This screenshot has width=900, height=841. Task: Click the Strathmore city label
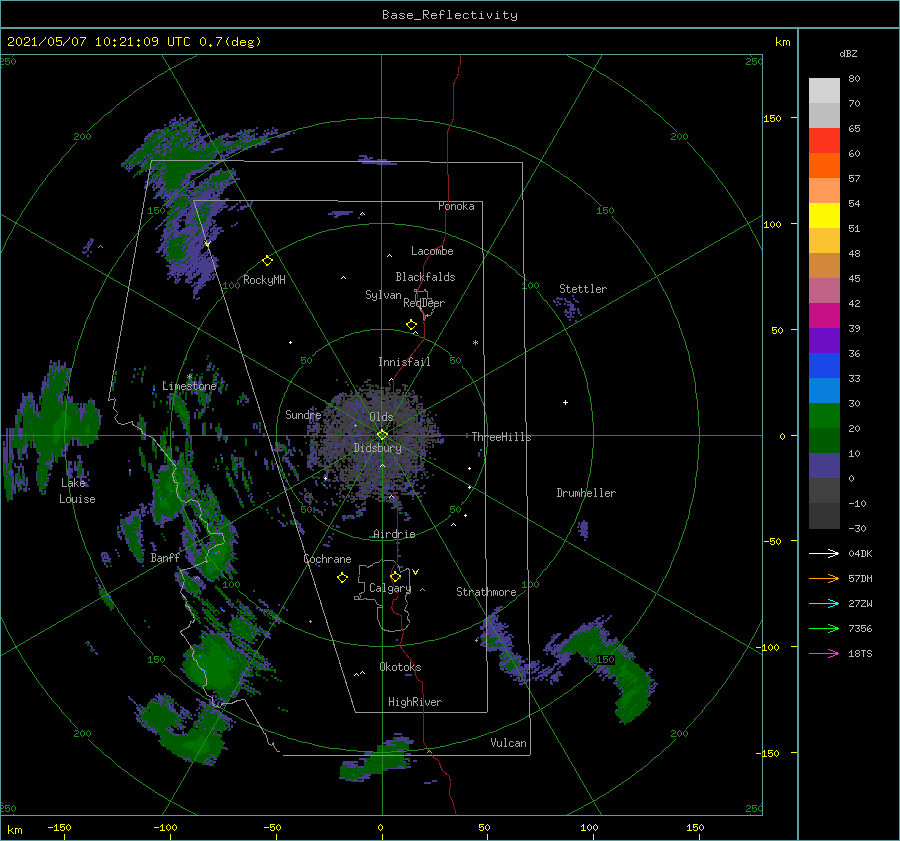tap(486, 592)
